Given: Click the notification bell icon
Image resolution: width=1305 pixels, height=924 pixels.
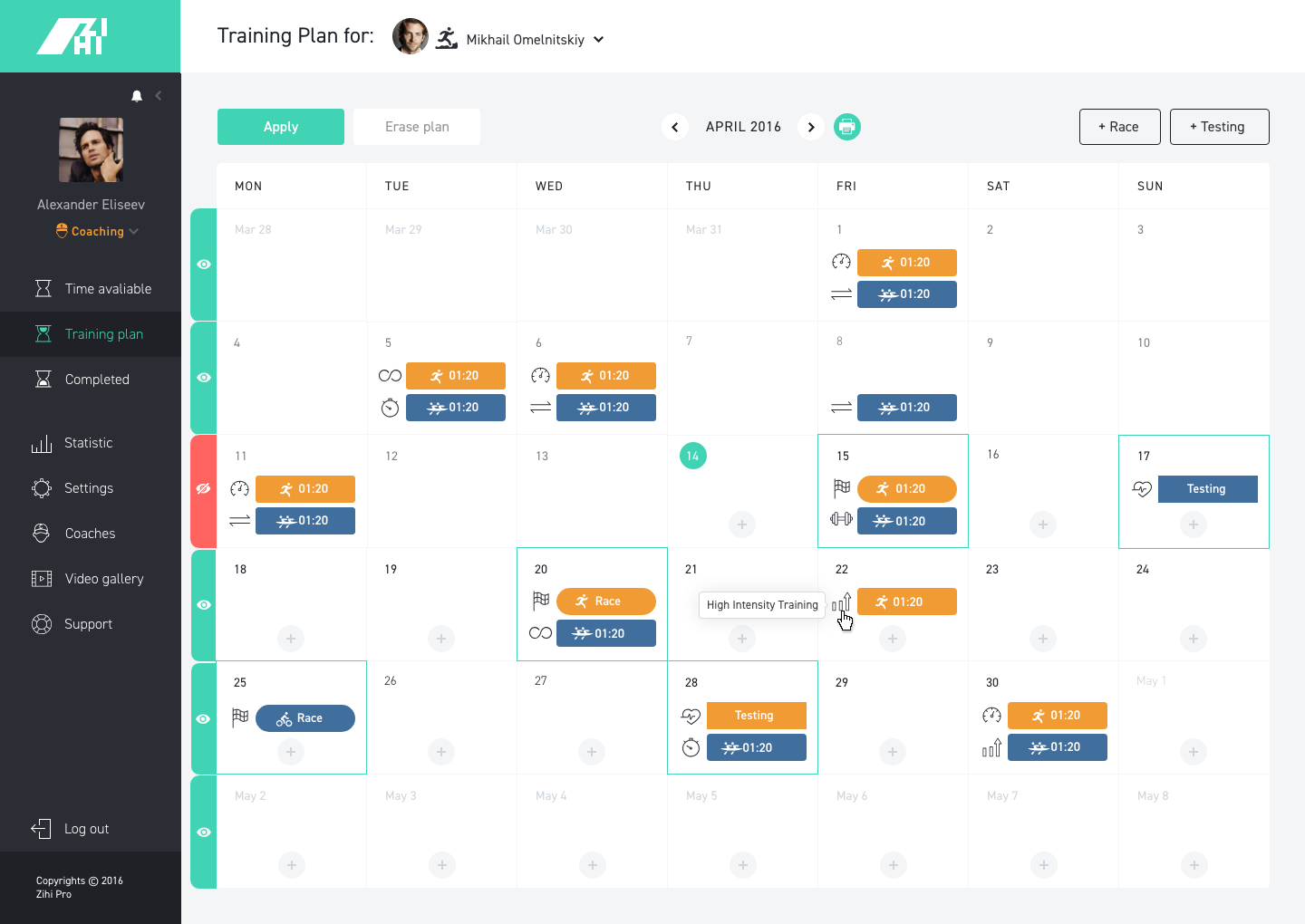Looking at the screenshot, I should tap(137, 96).
